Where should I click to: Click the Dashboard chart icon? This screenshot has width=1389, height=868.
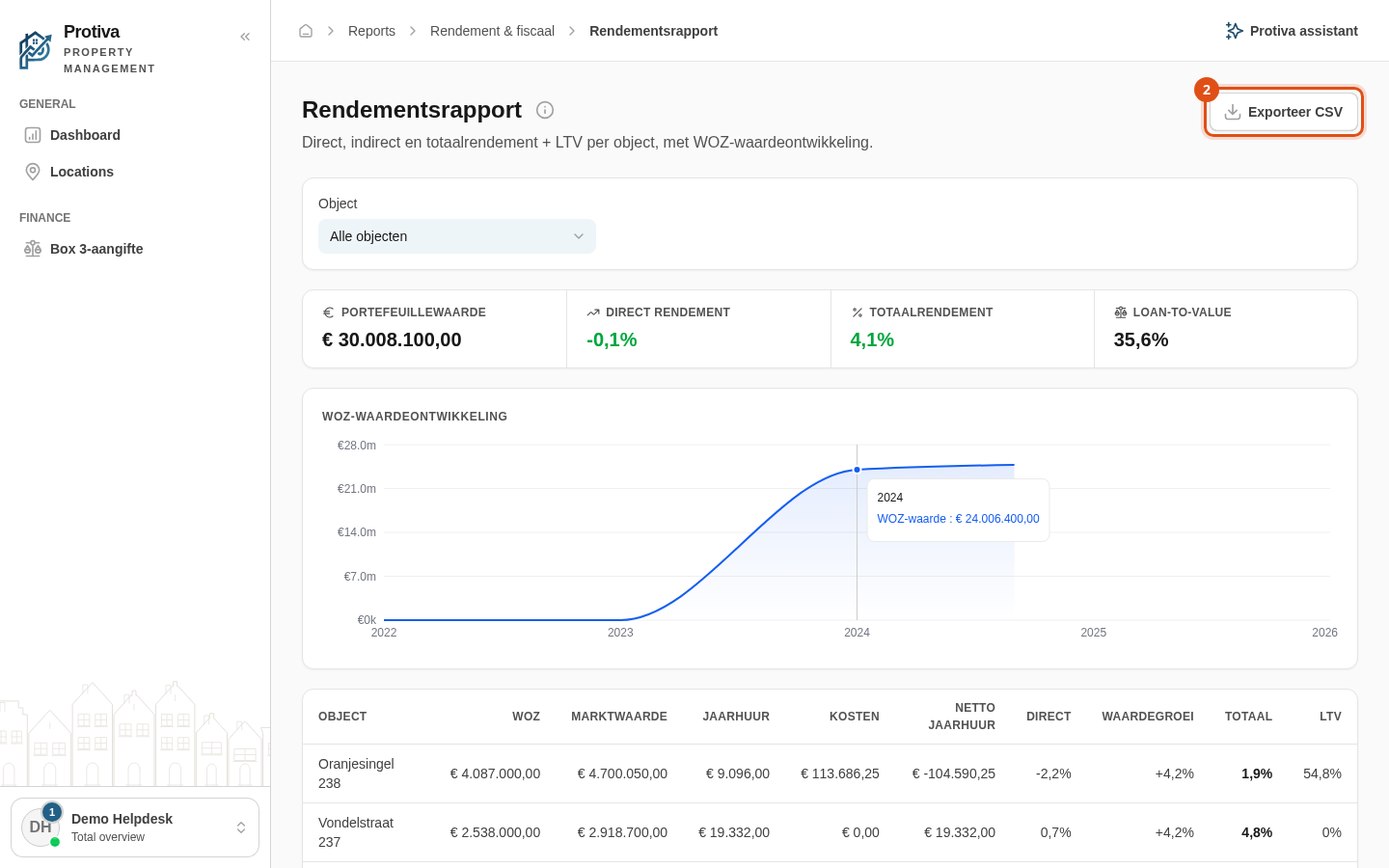(33, 135)
